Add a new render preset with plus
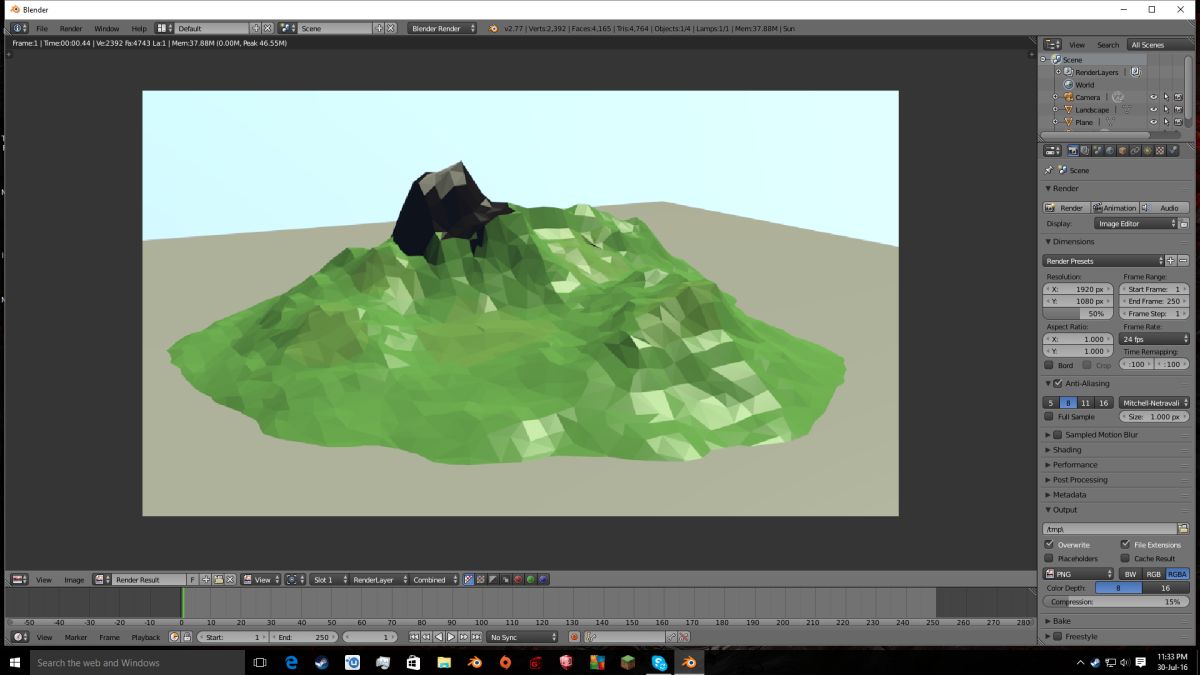 [1171, 260]
